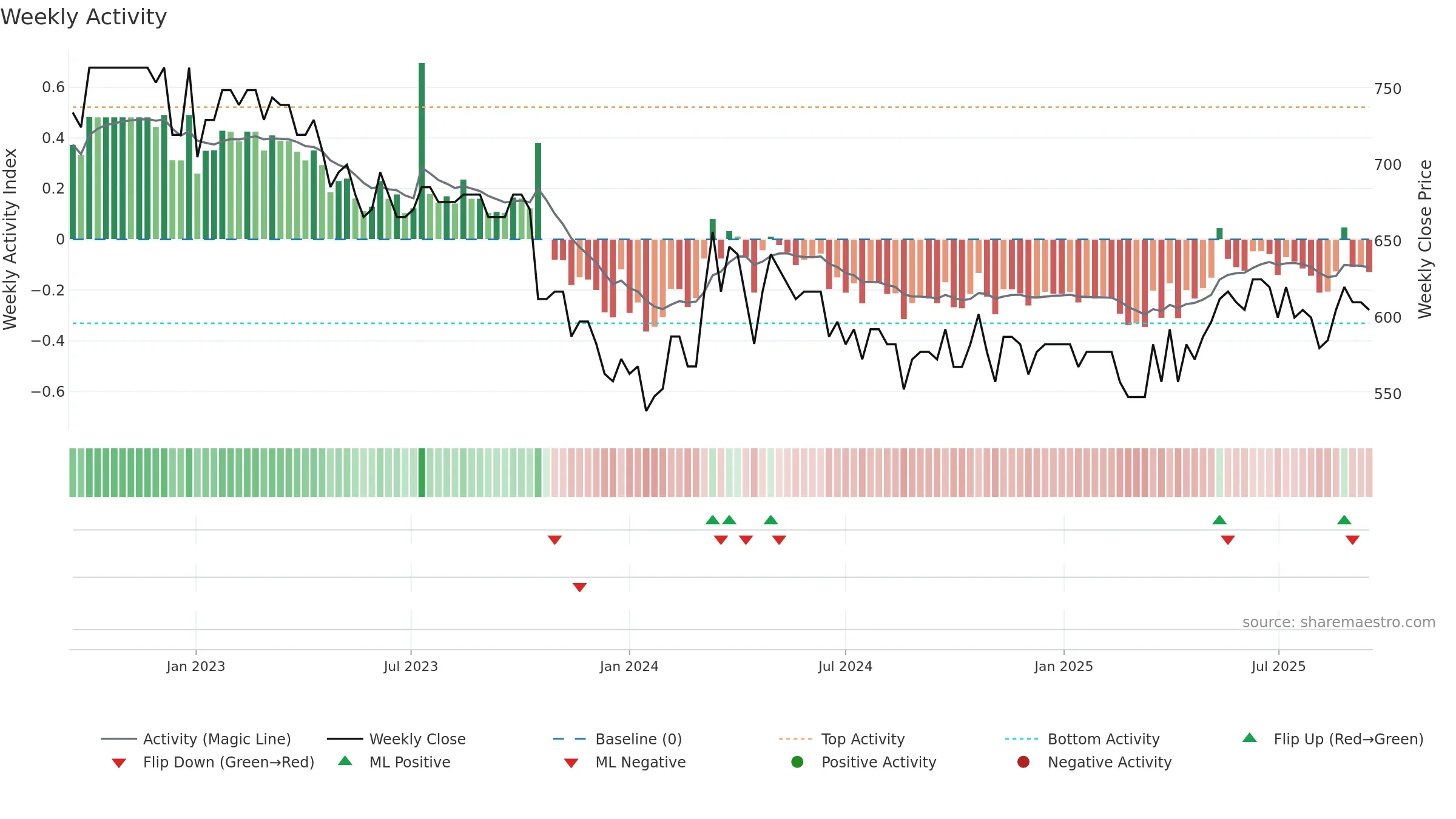Click the last green flip-up marker after Jul 2025
The height and width of the screenshot is (819, 1456).
click(x=1344, y=520)
